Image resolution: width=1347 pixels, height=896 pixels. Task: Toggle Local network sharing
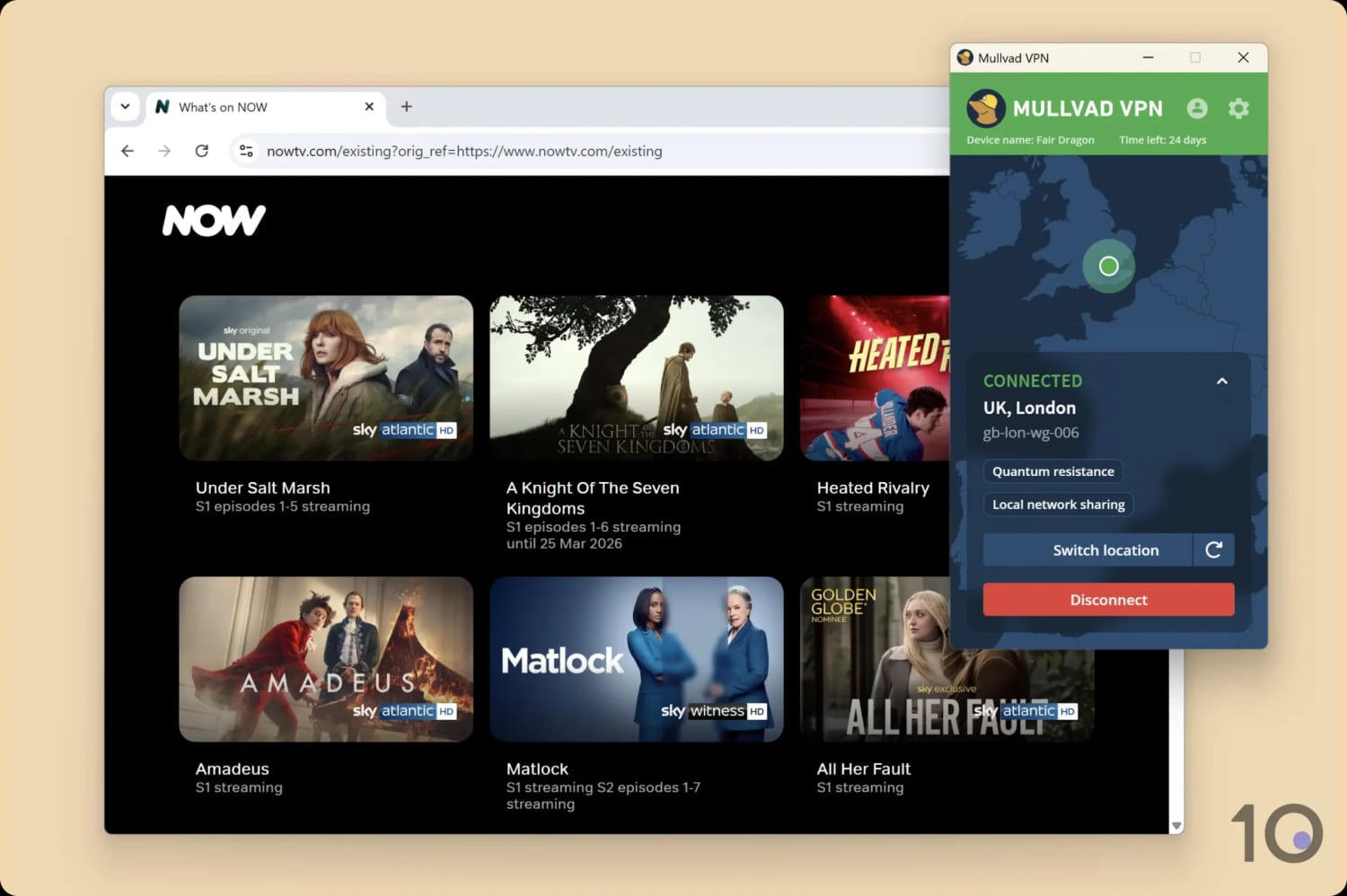click(x=1058, y=504)
